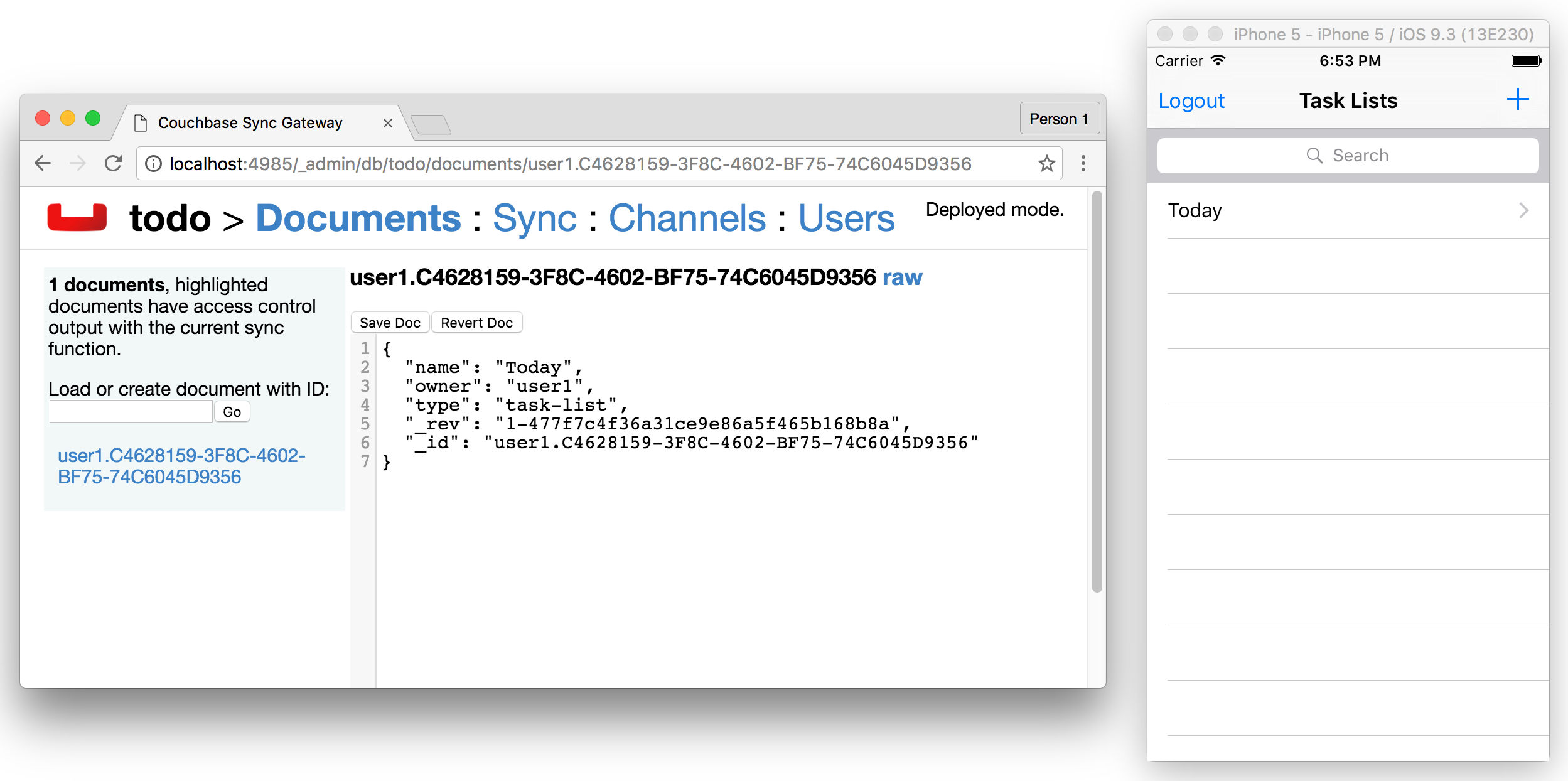The width and height of the screenshot is (1568, 781).
Task: Click the page's vertical scrollbar
Action: pyautogui.click(x=1097, y=389)
